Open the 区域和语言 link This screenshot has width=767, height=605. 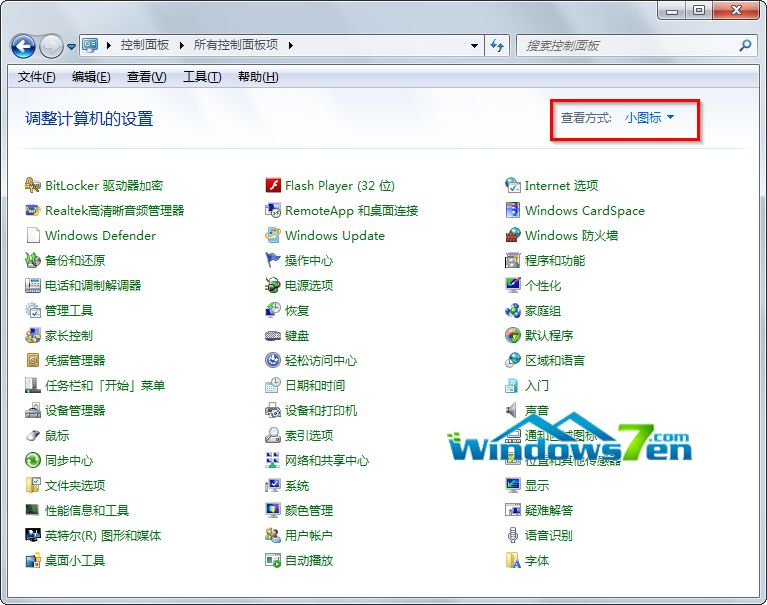point(555,360)
